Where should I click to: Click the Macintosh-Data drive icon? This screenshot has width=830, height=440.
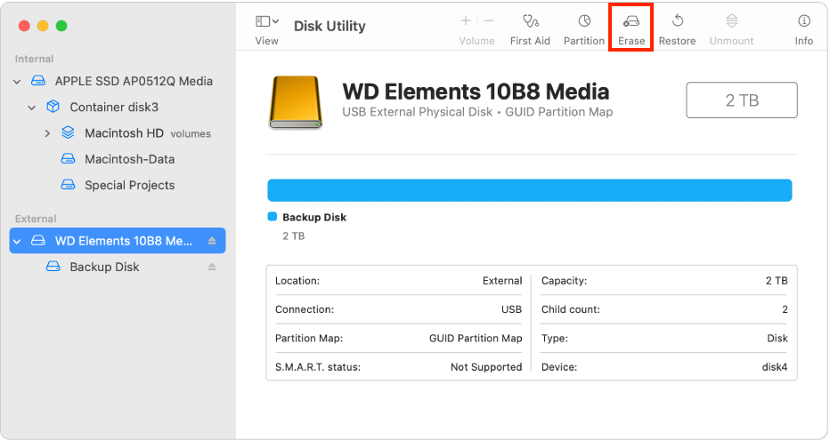(68, 158)
